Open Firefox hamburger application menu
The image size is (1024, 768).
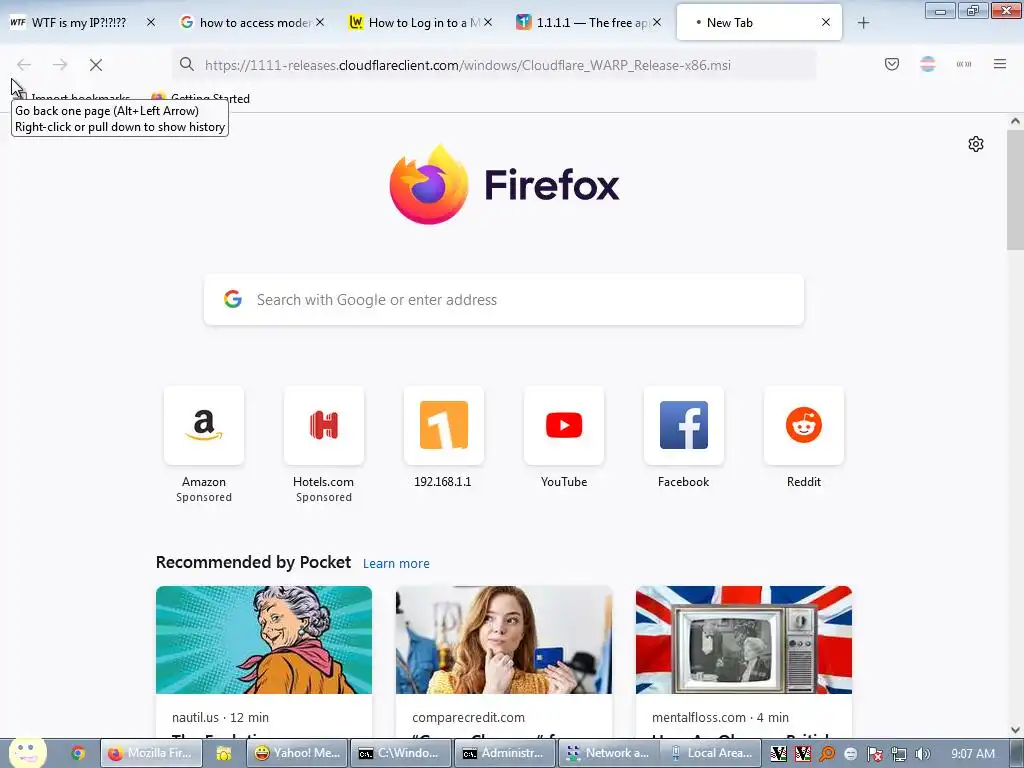999,64
